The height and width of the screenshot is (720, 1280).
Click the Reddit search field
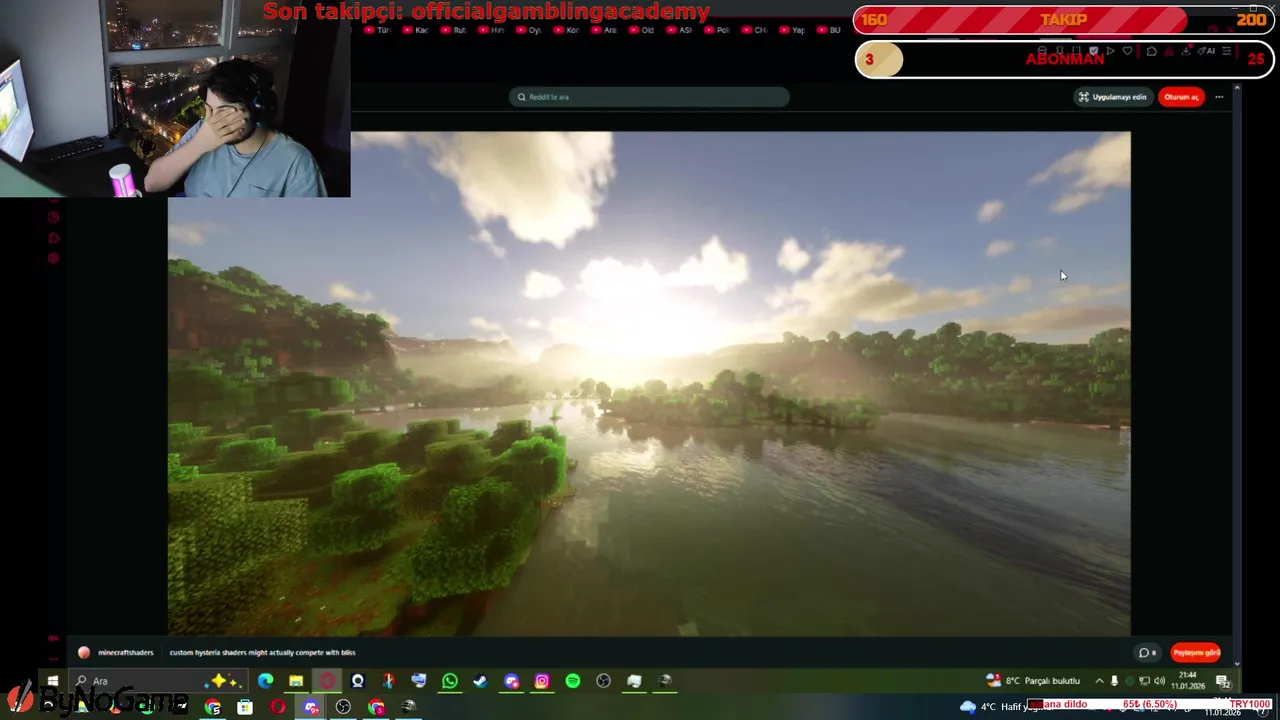click(x=649, y=97)
